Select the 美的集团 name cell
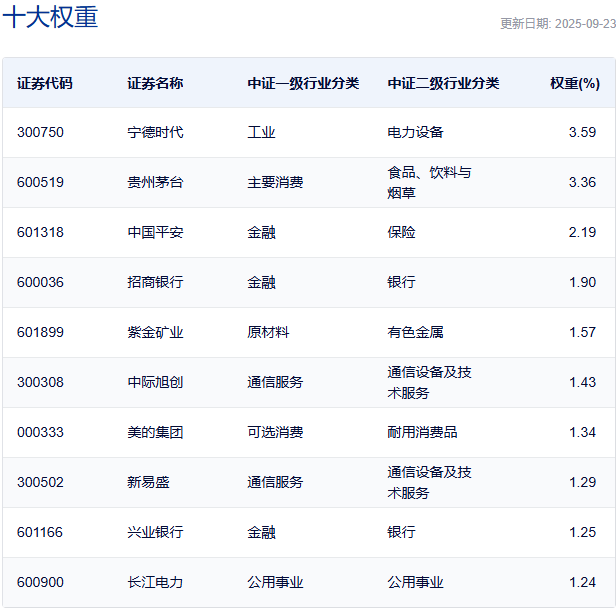Viewport: 616px width, 612px height. [x=155, y=432]
